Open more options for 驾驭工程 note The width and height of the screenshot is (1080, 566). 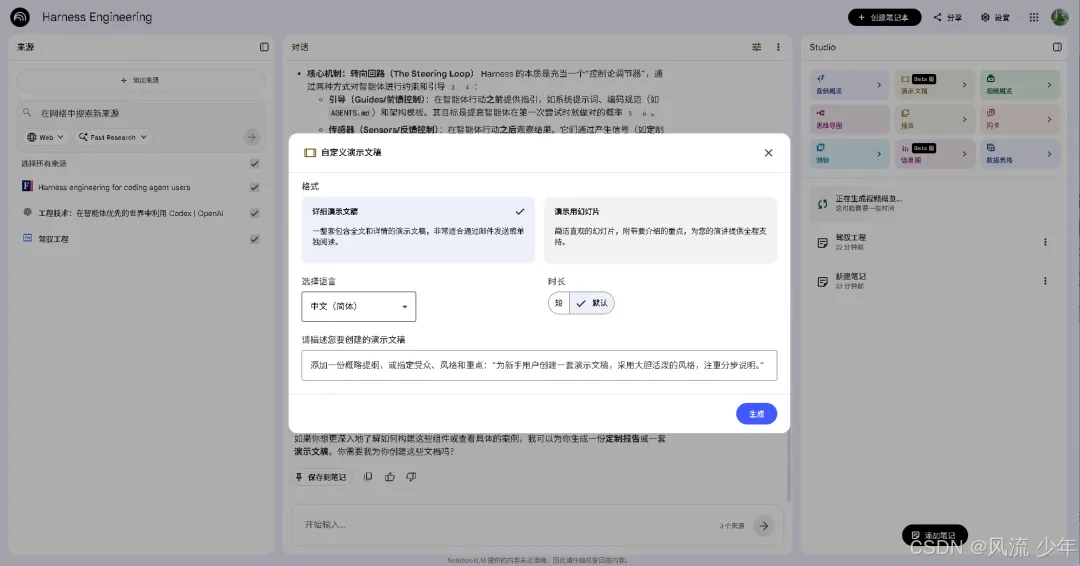1045,242
